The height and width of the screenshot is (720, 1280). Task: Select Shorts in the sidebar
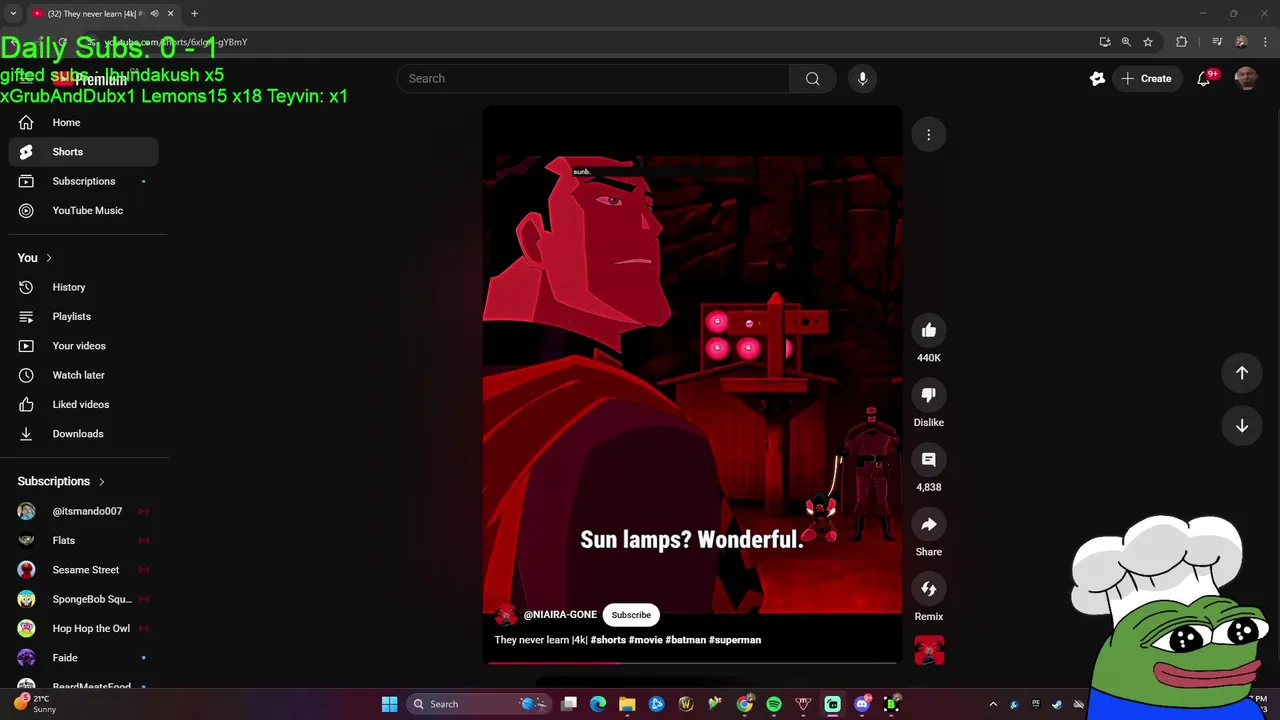[84, 152]
